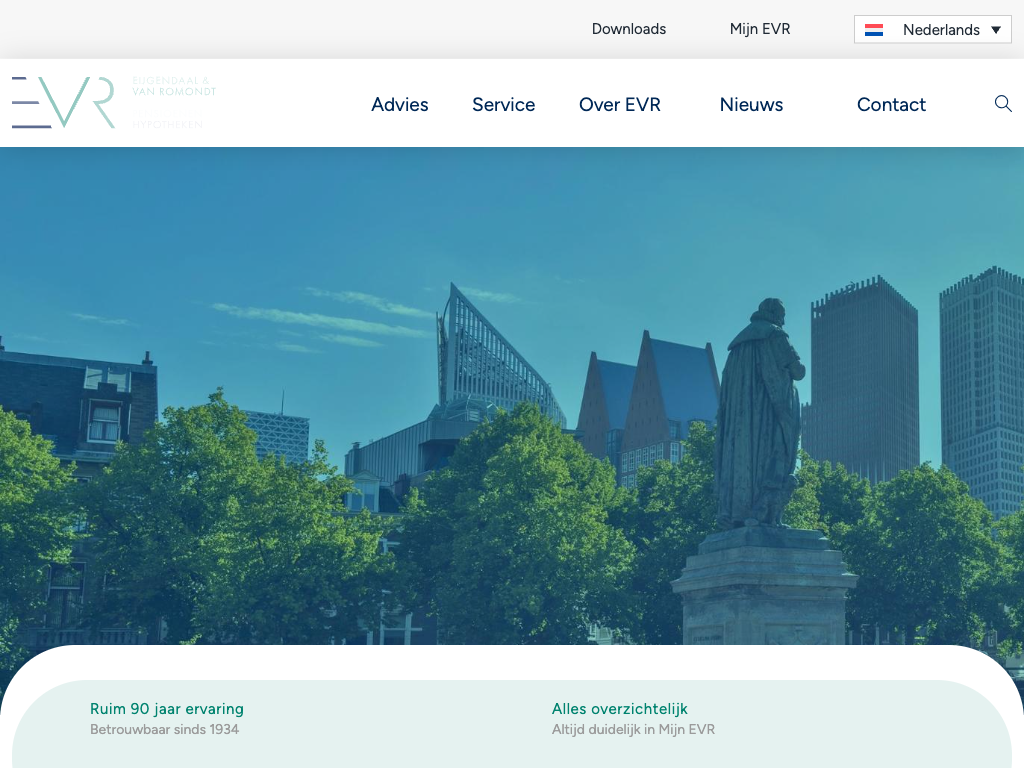Open the Nieuws section
The height and width of the screenshot is (768, 1024).
click(x=751, y=105)
